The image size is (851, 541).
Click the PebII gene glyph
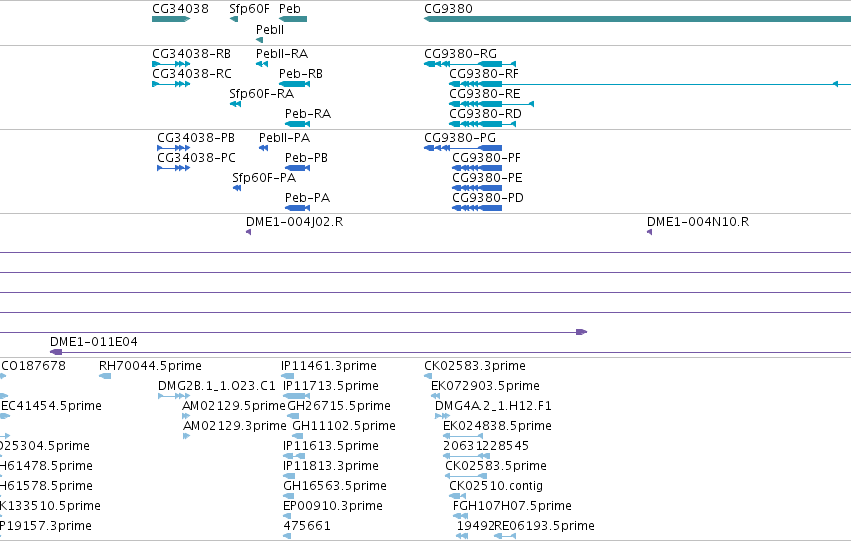point(259,40)
